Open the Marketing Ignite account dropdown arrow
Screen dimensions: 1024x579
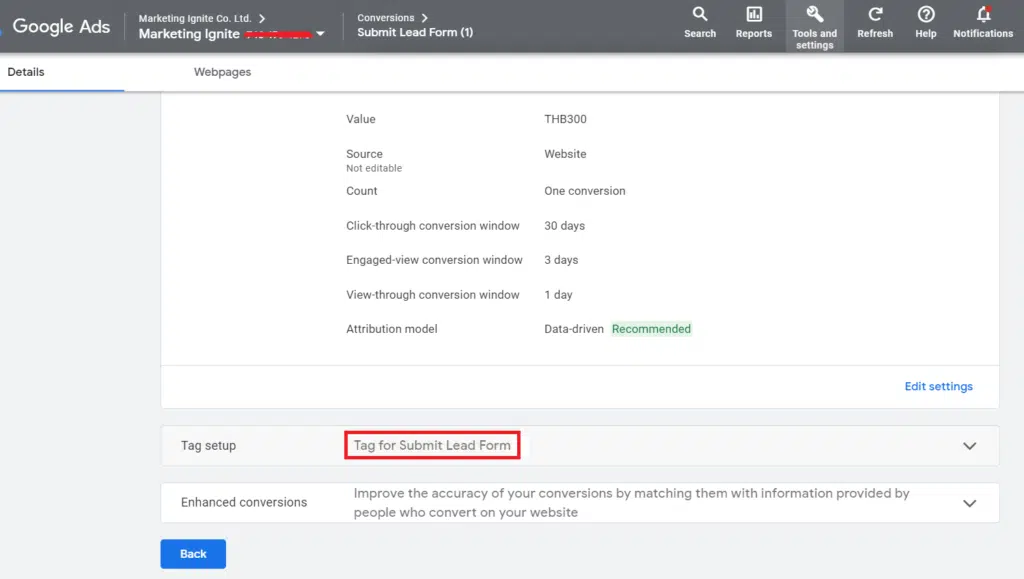click(320, 34)
